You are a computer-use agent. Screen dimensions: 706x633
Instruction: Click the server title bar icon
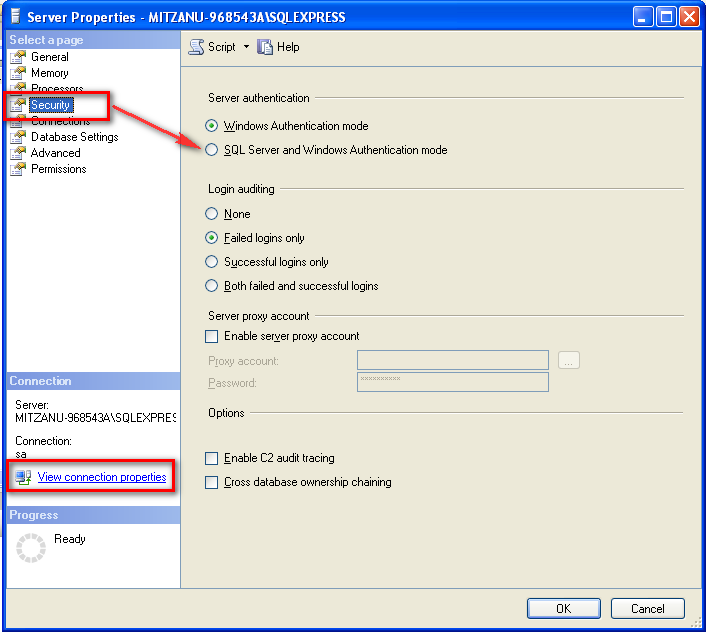[x=16, y=17]
